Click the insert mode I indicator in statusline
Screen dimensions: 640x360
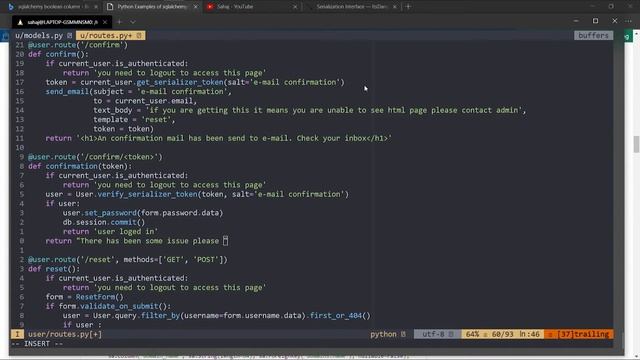(x=17, y=334)
